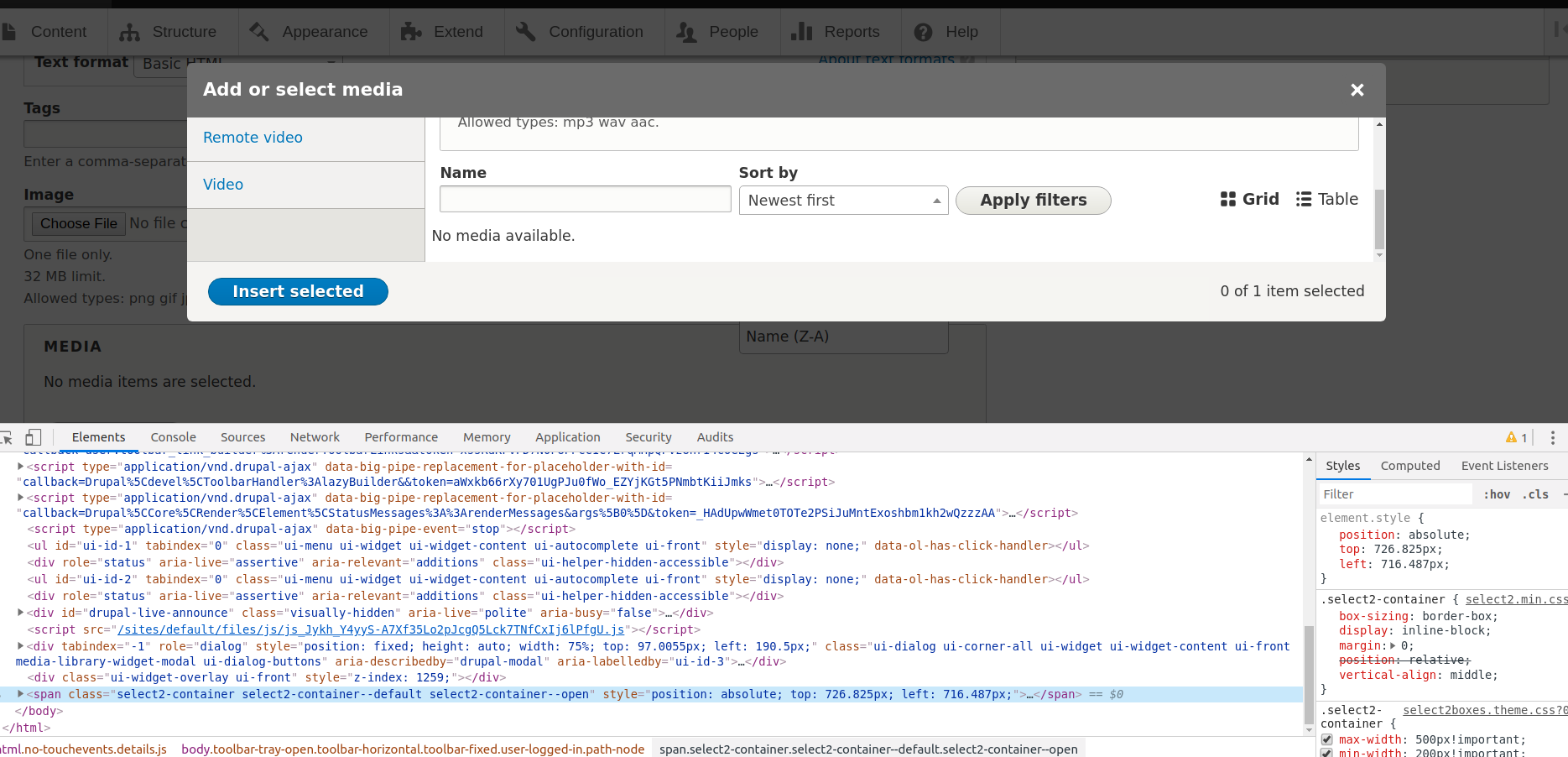The height and width of the screenshot is (757, 1568).
Task: Open Configuration in the admin toolbar
Action: click(x=580, y=32)
